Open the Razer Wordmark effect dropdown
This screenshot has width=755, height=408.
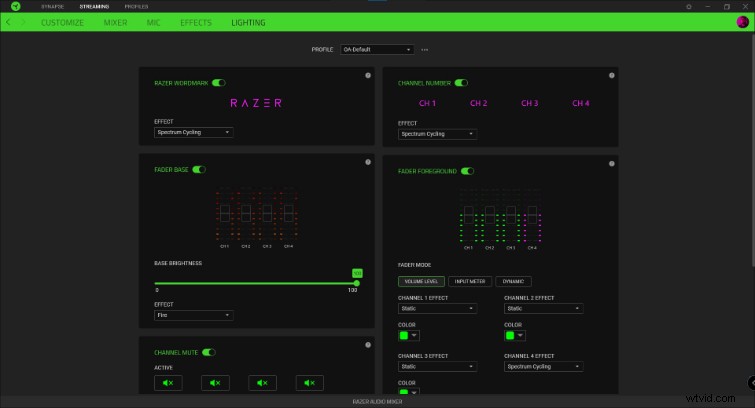(194, 132)
